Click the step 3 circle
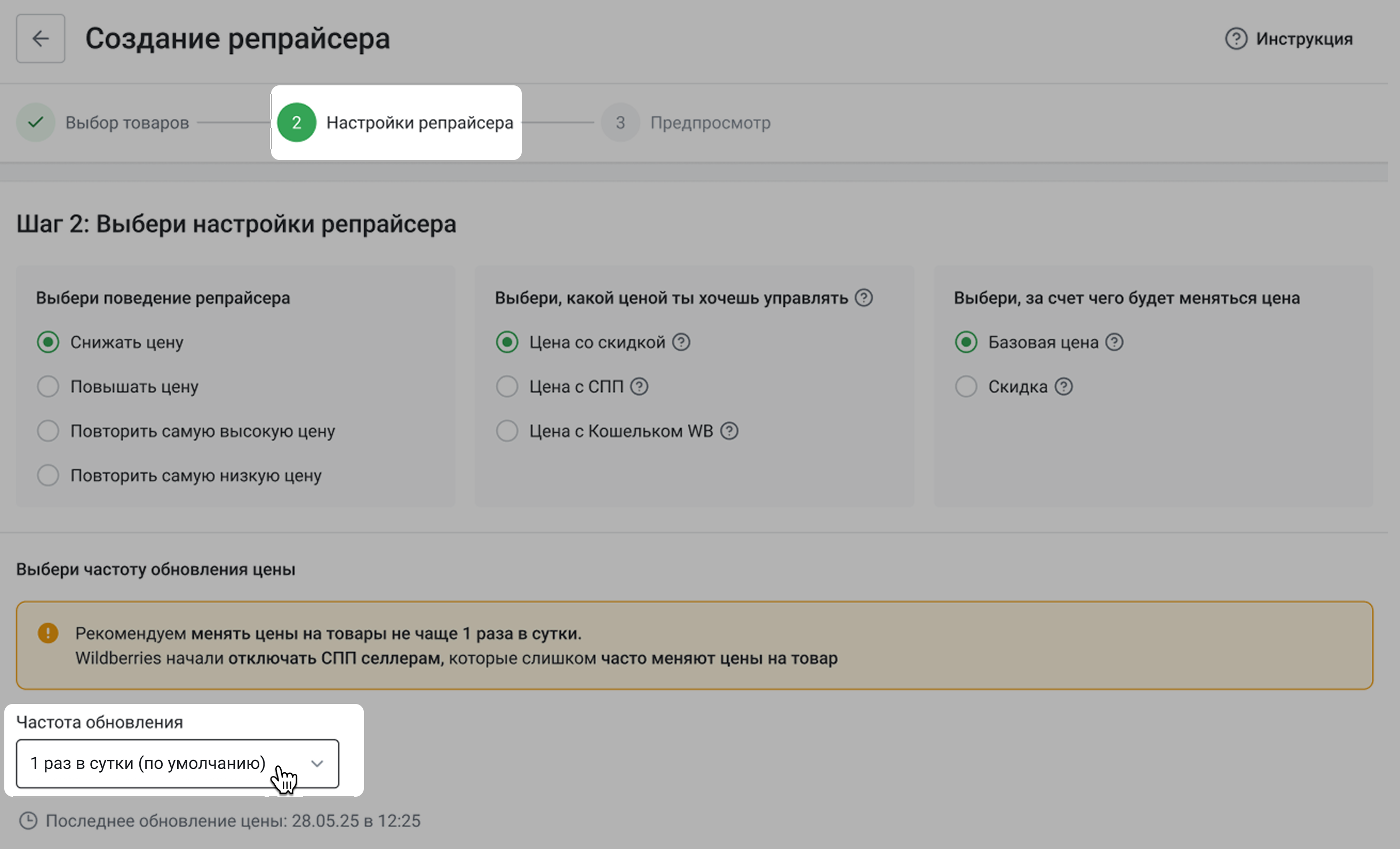1400x849 pixels. click(x=621, y=122)
